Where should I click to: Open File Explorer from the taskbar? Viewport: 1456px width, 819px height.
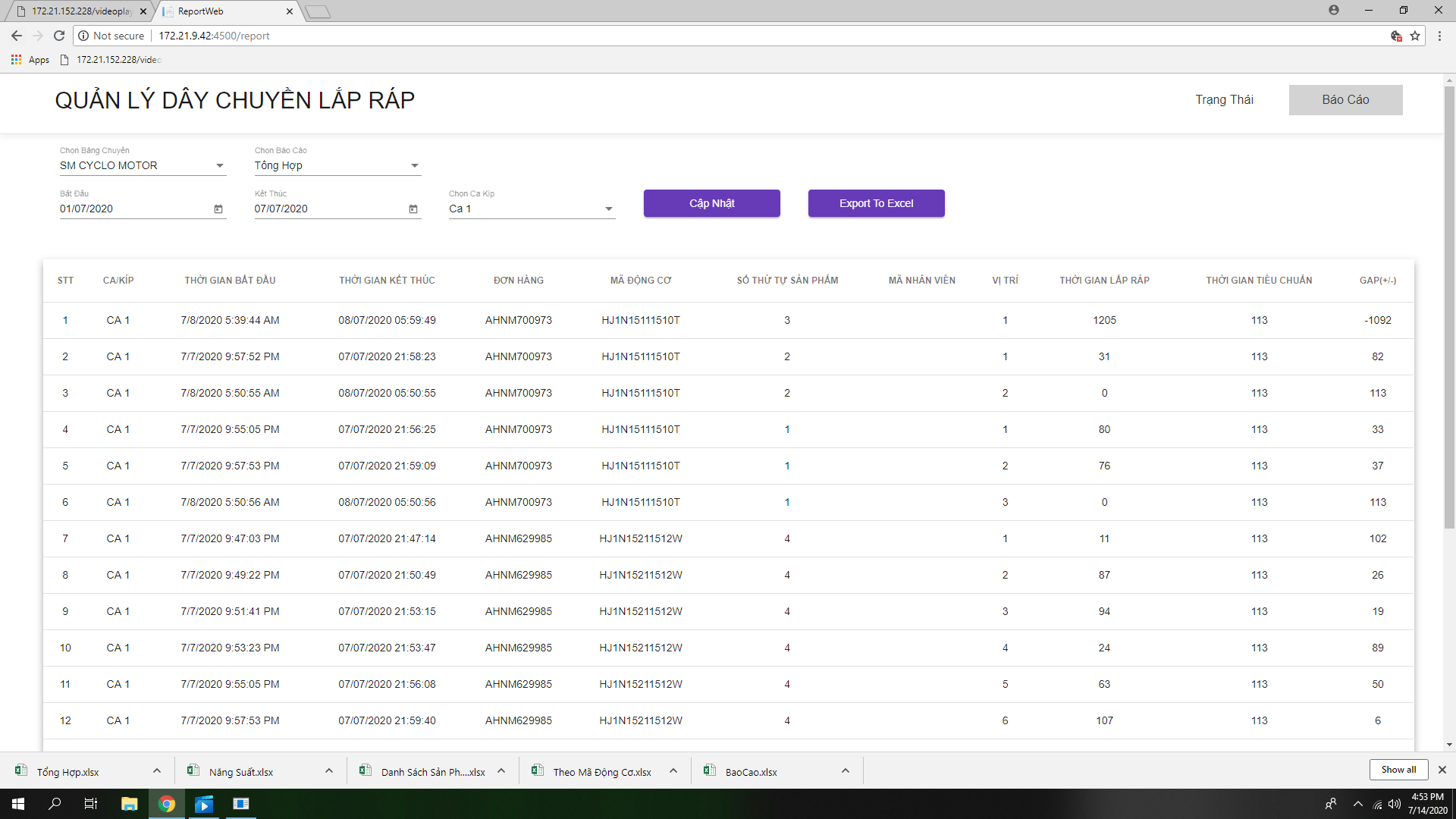[129, 804]
